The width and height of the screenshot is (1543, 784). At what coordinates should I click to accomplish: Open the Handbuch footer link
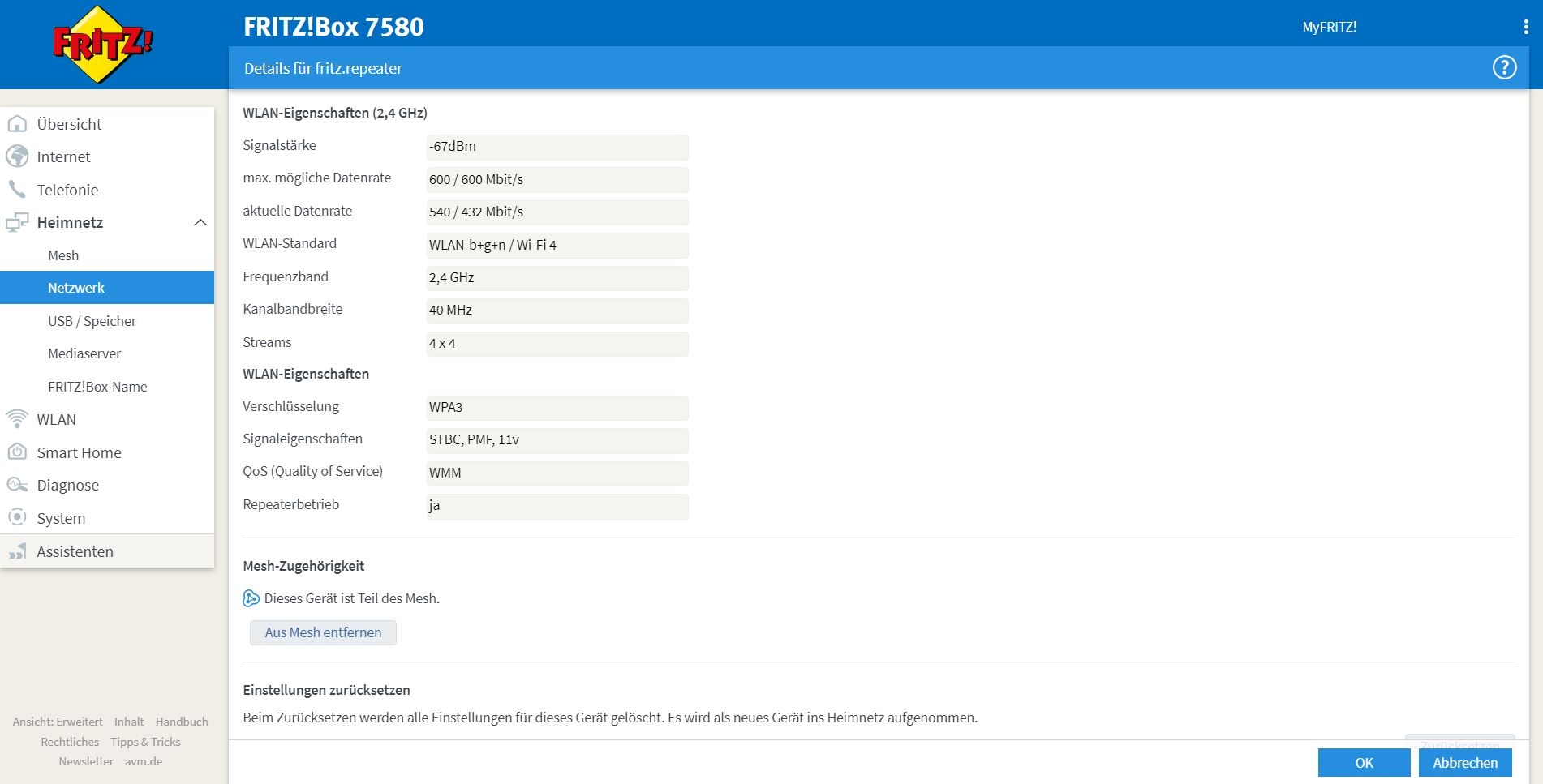point(182,722)
